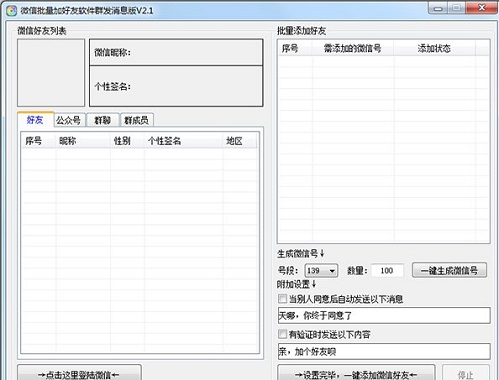499x380 pixels.
Task: Click the 生成微信号 section label
Action: pyautogui.click(x=301, y=254)
